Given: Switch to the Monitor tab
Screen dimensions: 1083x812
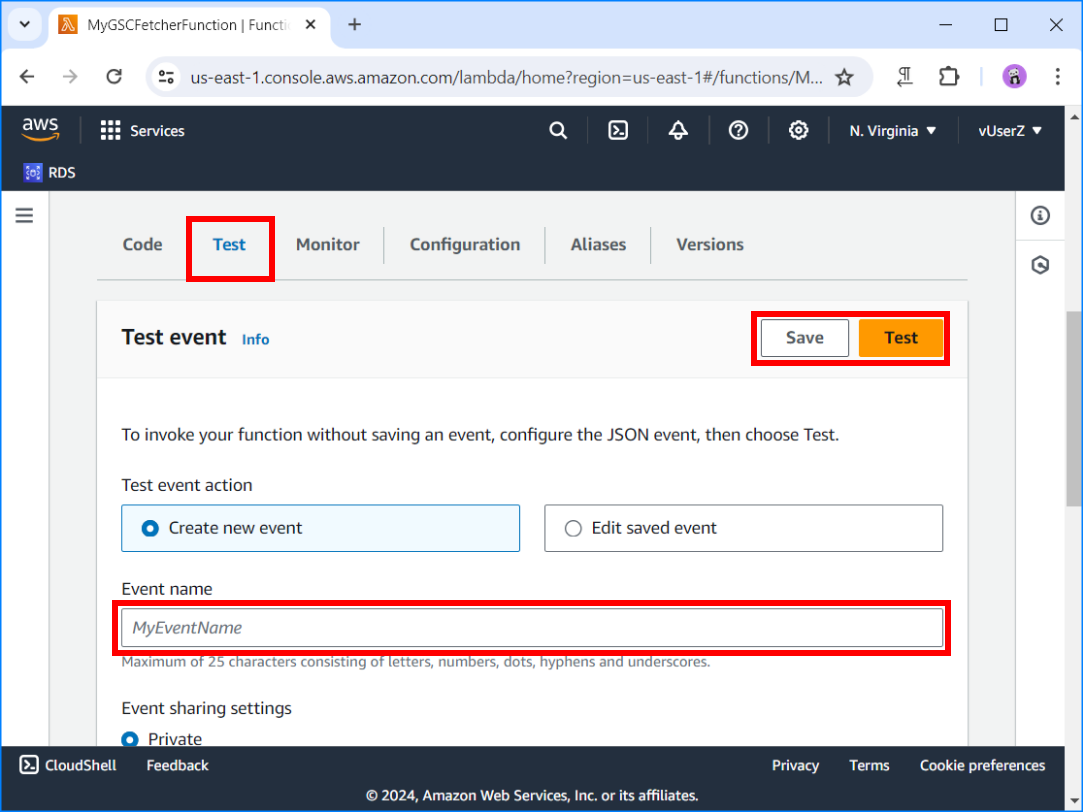Looking at the screenshot, I should coord(327,244).
